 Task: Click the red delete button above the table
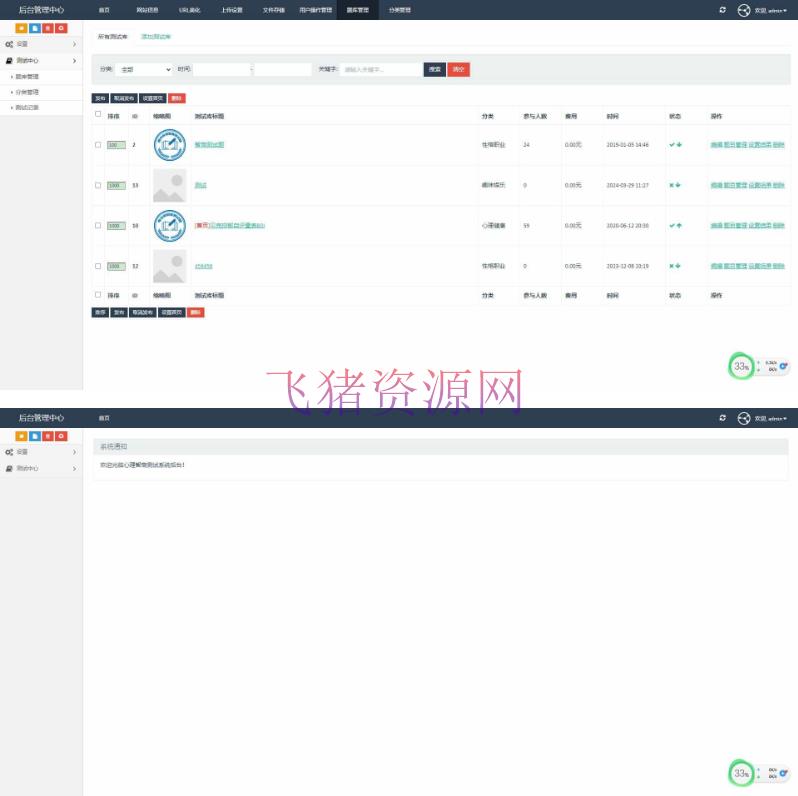coord(177,98)
